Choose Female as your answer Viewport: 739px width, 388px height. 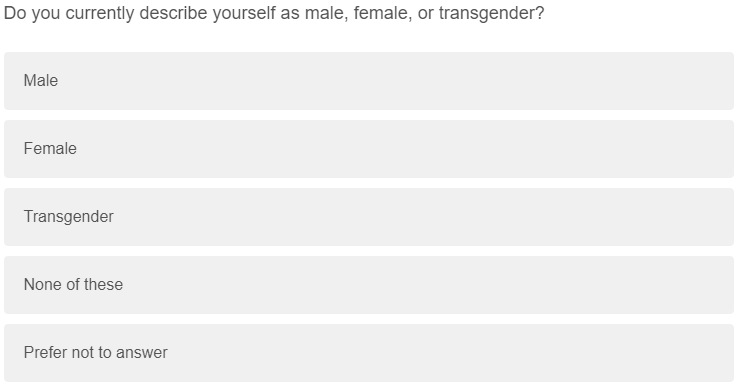[369, 149]
